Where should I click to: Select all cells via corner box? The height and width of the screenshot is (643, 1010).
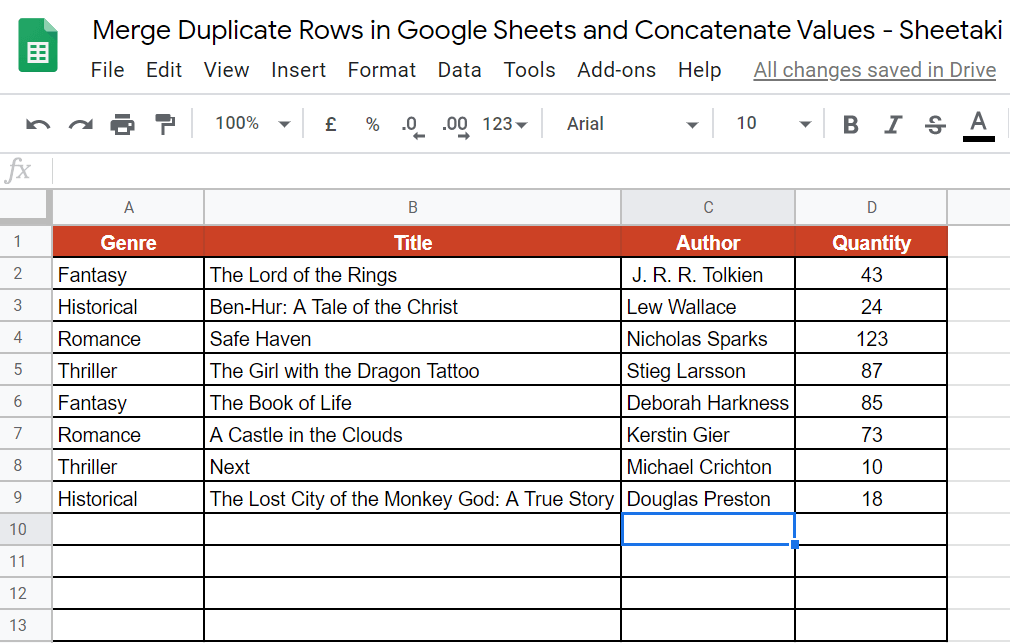coord(25,206)
